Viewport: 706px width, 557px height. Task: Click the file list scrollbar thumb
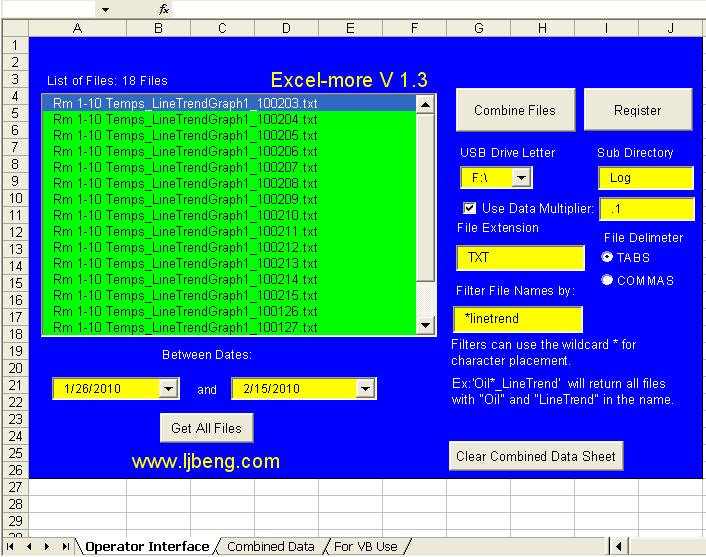click(425, 198)
